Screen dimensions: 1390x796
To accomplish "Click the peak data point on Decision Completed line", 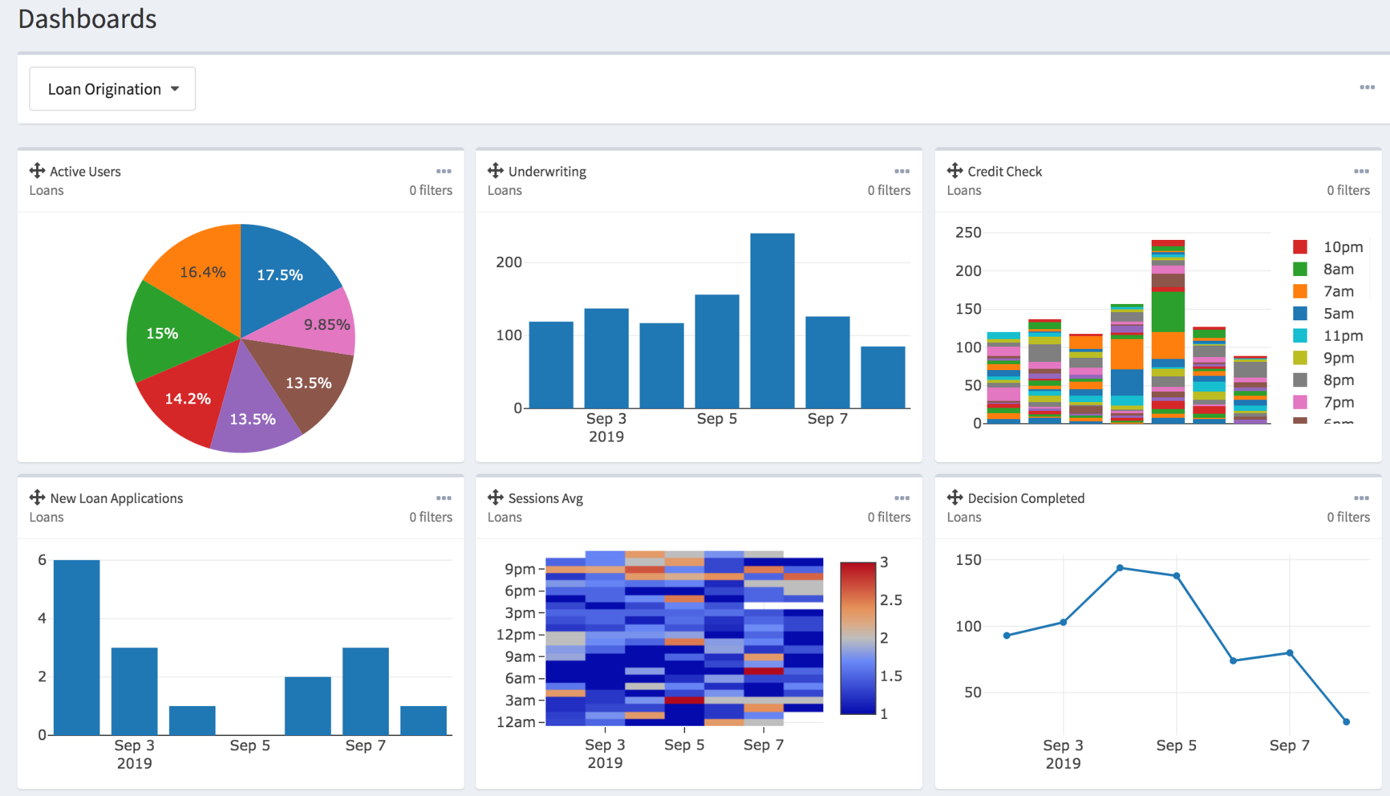I will pyautogui.click(x=1119, y=566).
